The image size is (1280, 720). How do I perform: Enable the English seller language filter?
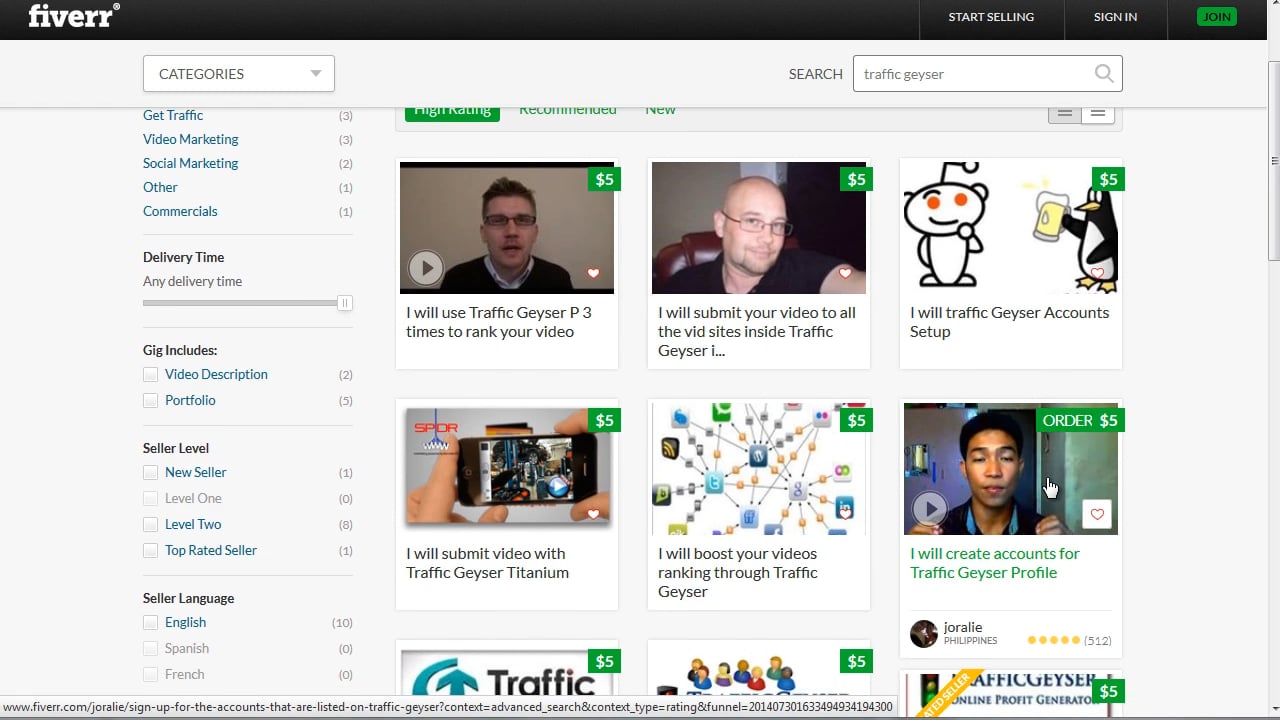click(150, 622)
